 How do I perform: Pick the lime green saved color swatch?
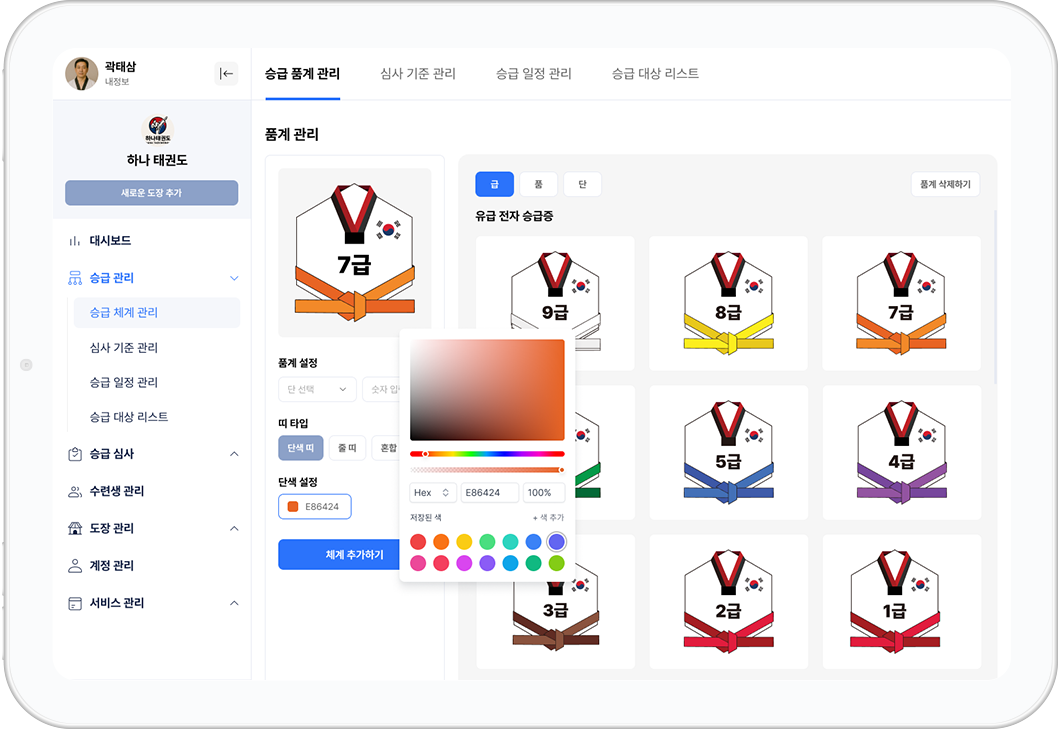[x=557, y=563]
